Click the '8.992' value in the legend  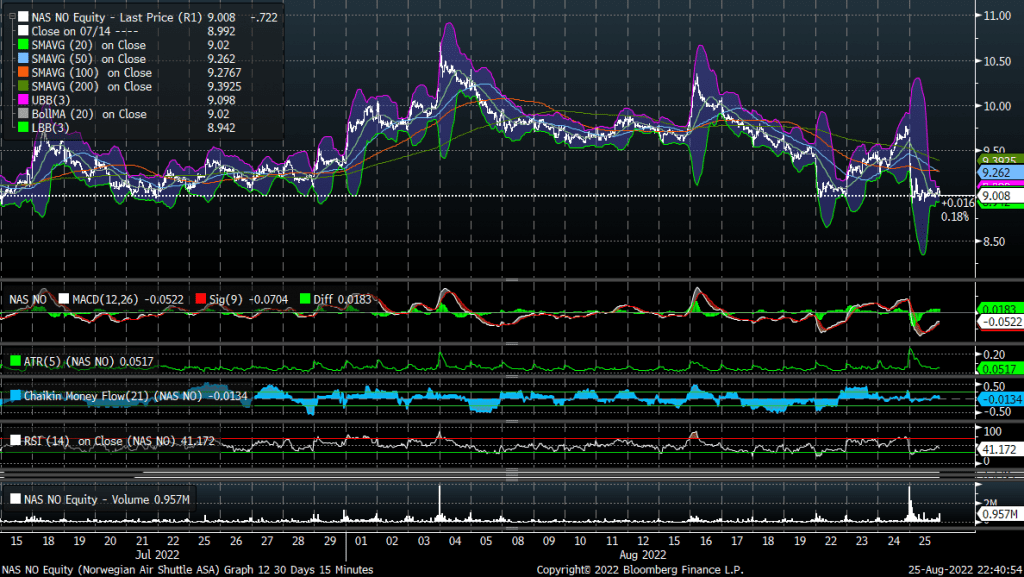click(x=221, y=31)
